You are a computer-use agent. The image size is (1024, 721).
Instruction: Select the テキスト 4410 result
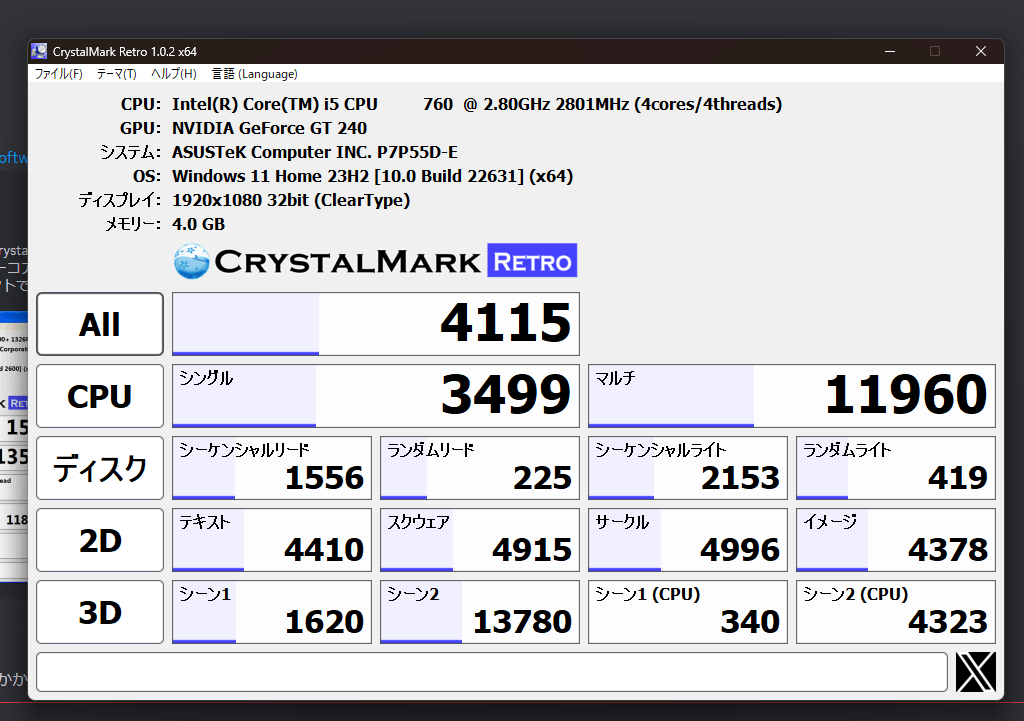[272, 539]
